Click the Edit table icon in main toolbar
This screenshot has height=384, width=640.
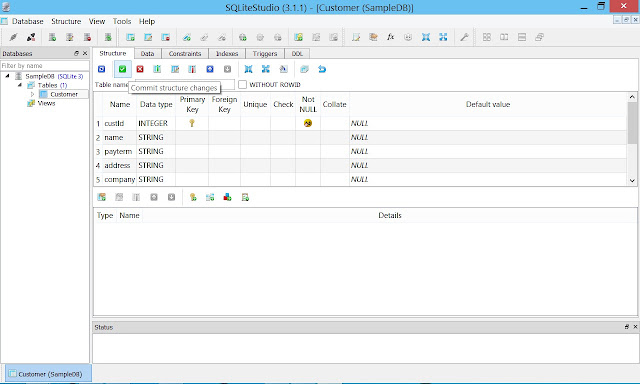pos(148,37)
